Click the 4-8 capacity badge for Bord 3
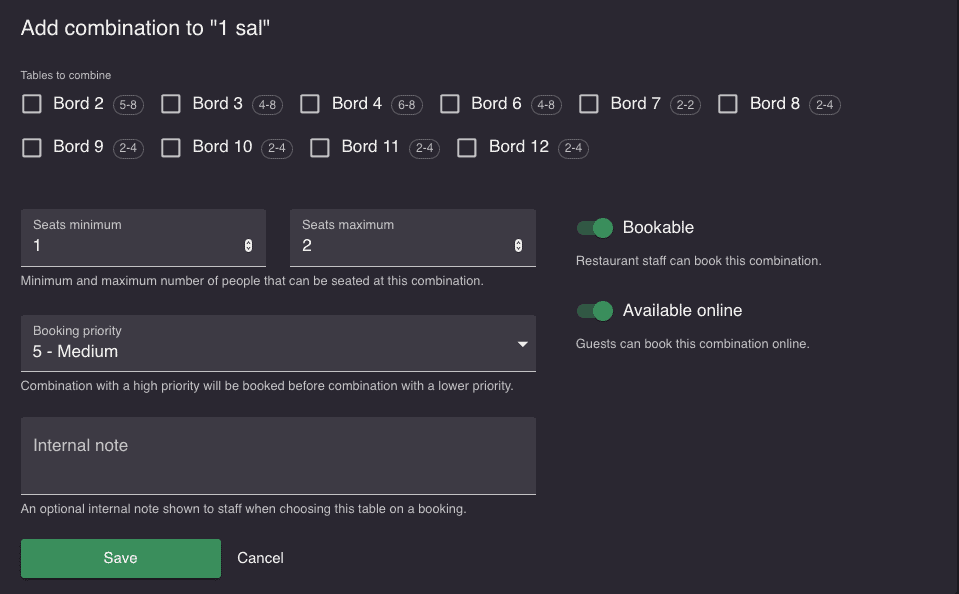The image size is (959, 594). click(x=267, y=105)
